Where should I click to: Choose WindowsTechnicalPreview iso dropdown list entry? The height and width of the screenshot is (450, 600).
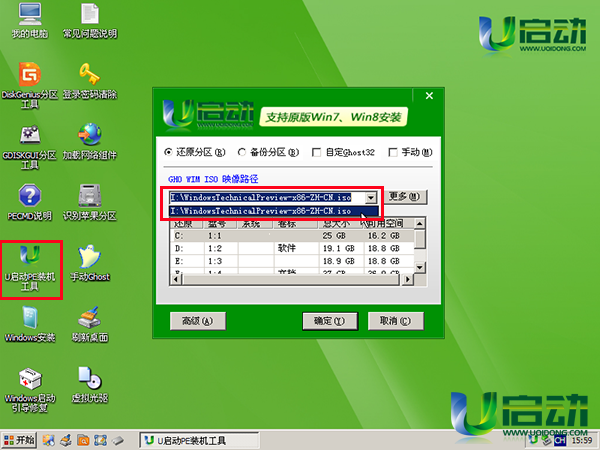274,211
